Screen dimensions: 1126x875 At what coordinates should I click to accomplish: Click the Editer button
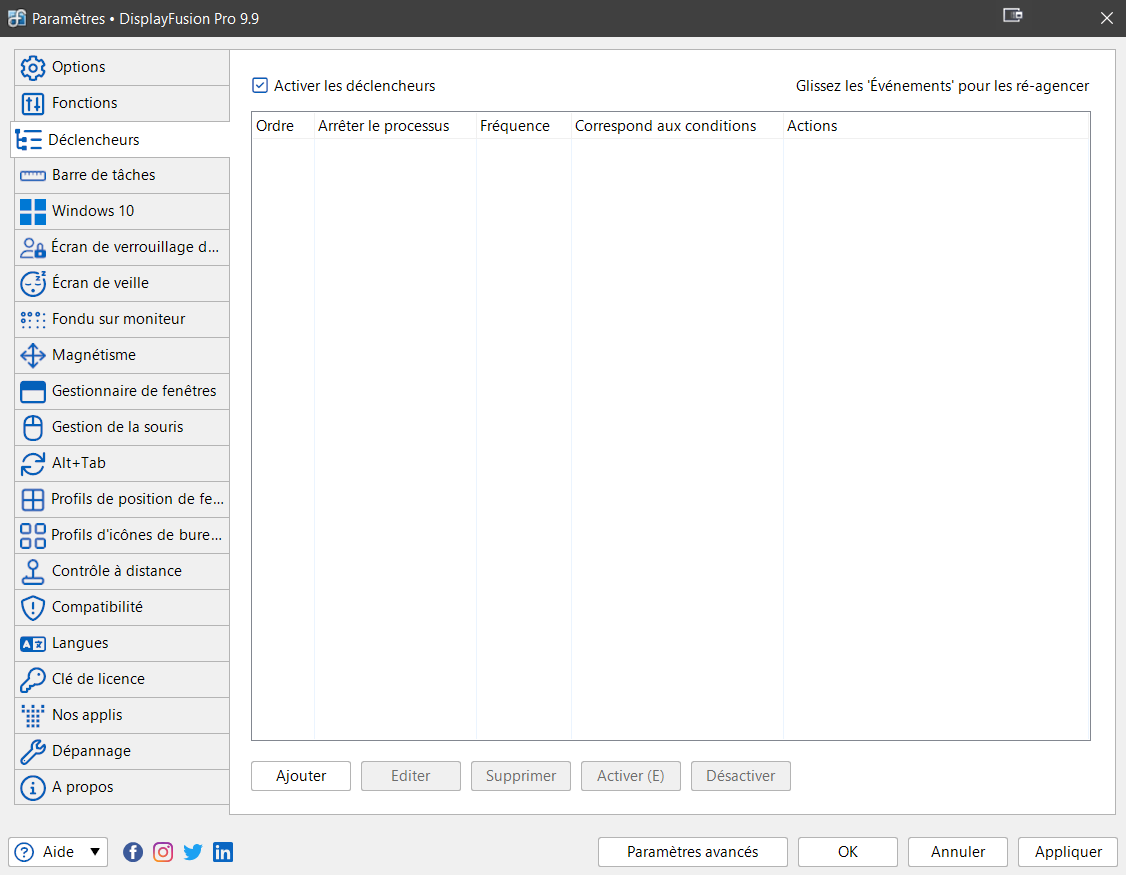(411, 776)
